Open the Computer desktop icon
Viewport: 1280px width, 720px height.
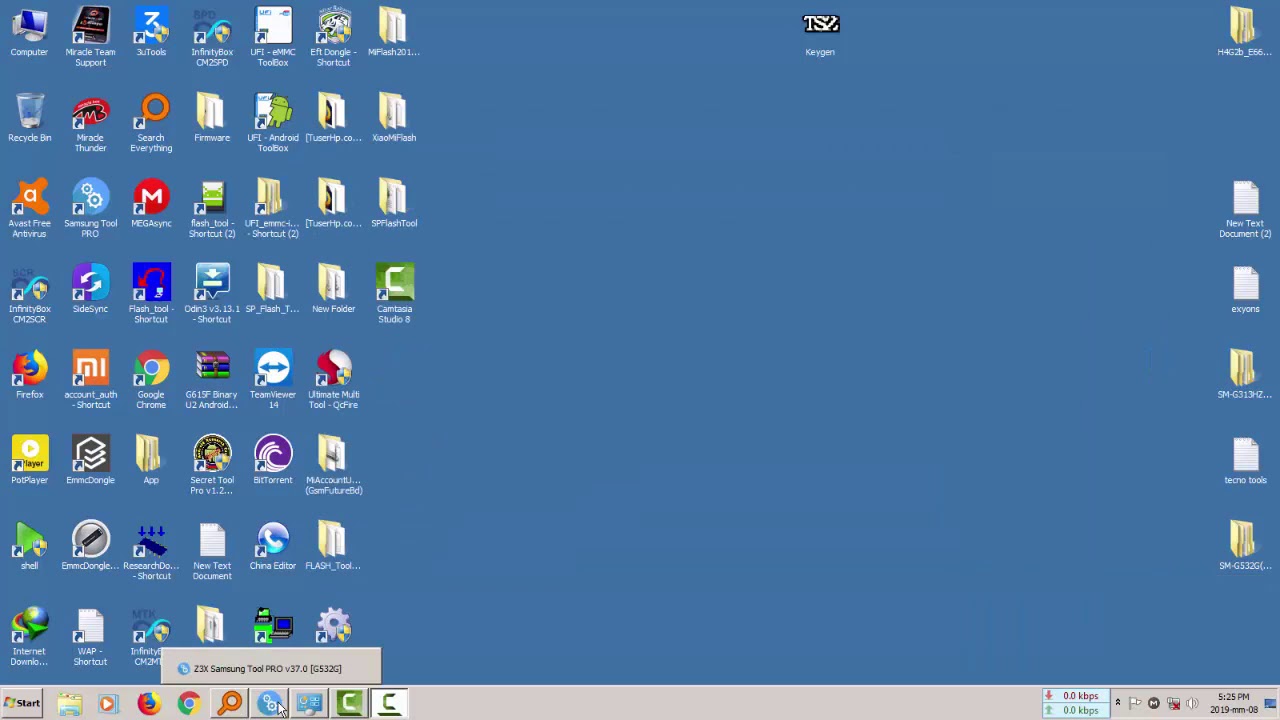tap(29, 32)
